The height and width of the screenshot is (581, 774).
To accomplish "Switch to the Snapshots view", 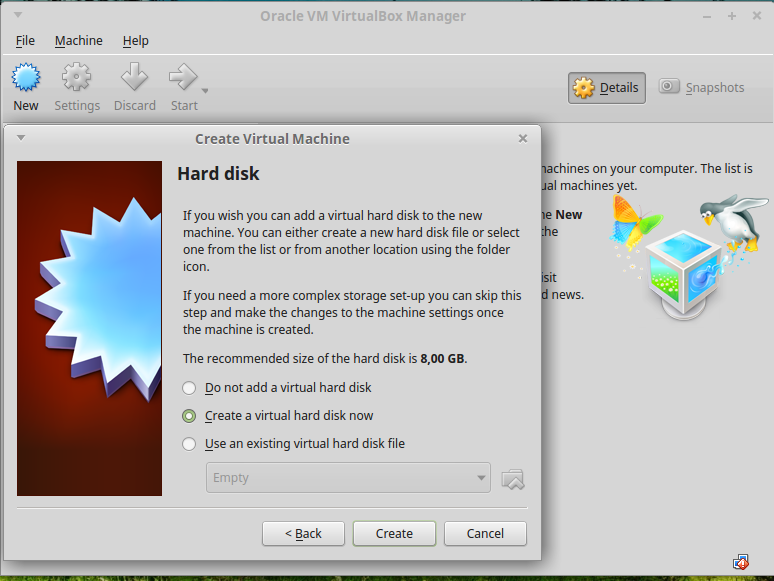I will click(x=701, y=87).
